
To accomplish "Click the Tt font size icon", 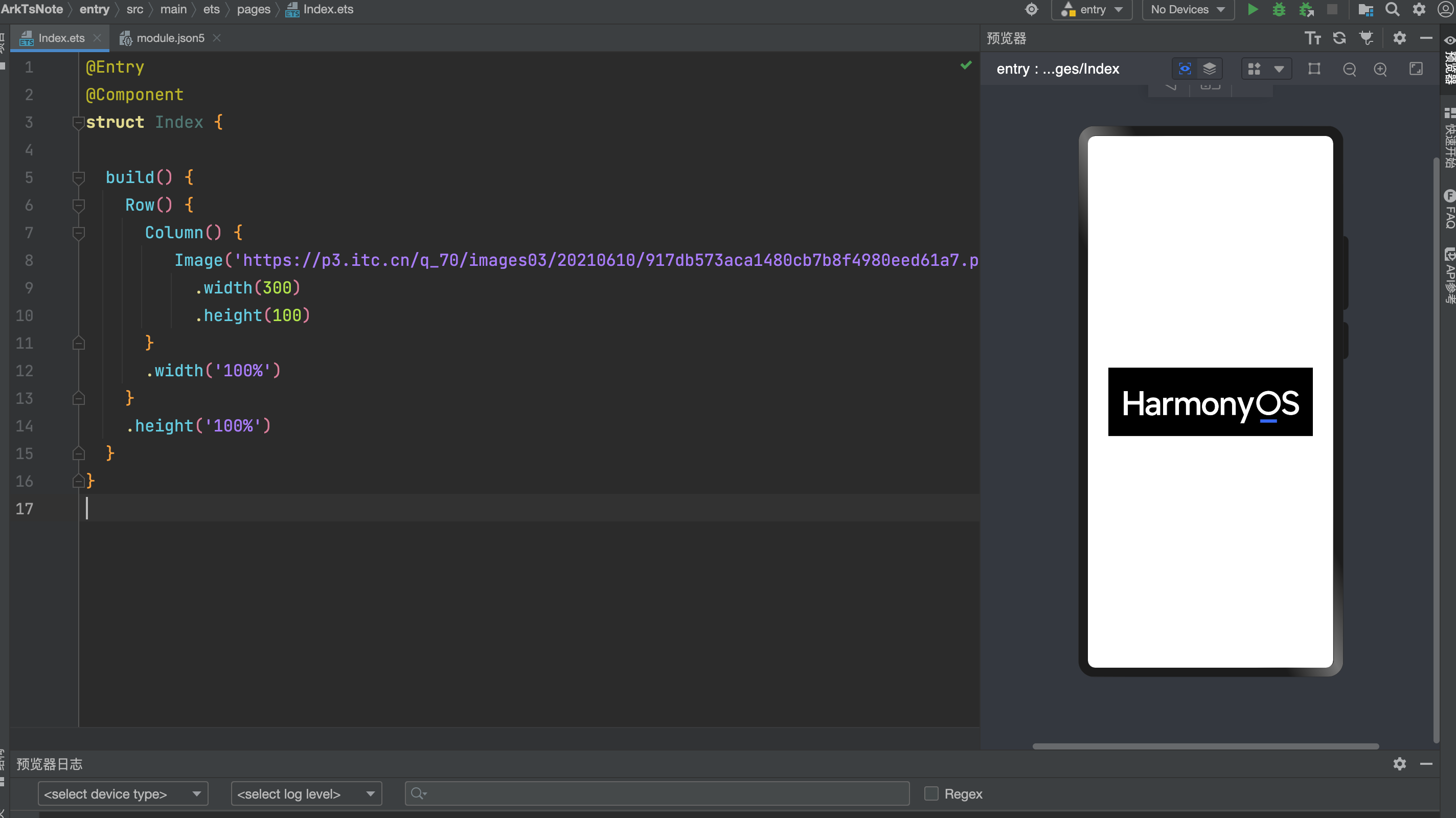I will pos(1312,38).
